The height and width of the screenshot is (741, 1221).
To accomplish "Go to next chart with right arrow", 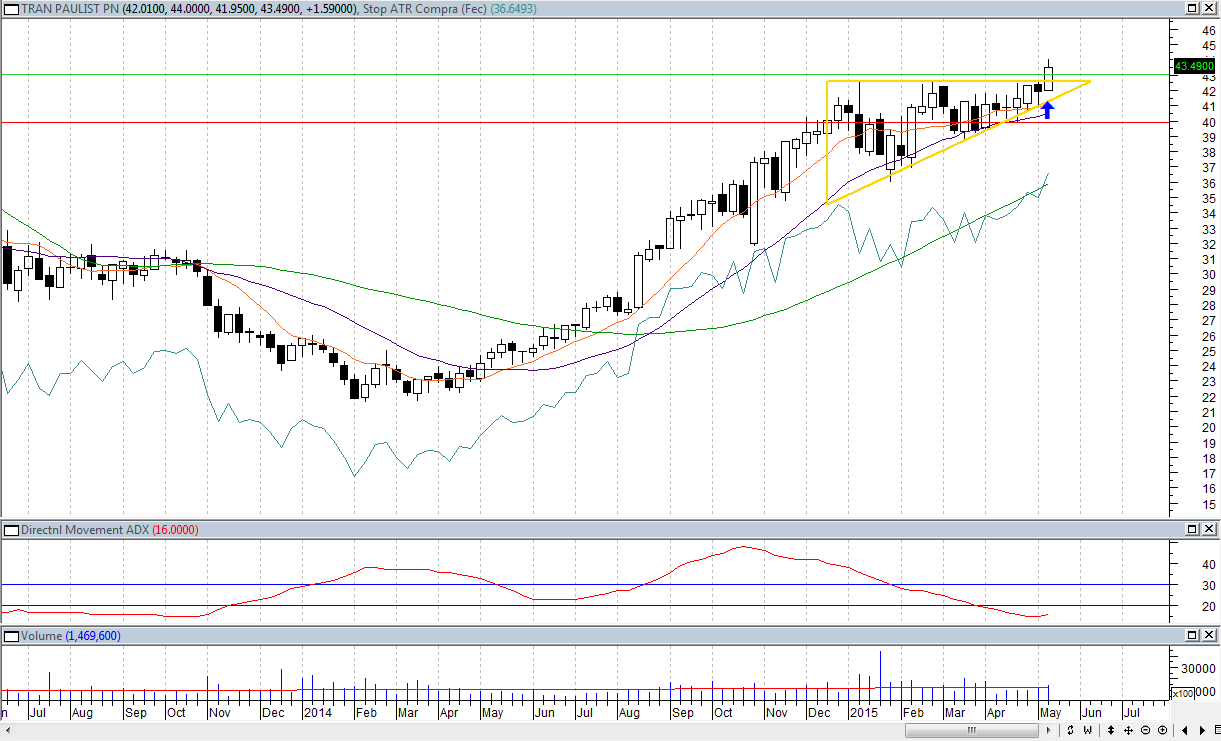I will 1202,731.
